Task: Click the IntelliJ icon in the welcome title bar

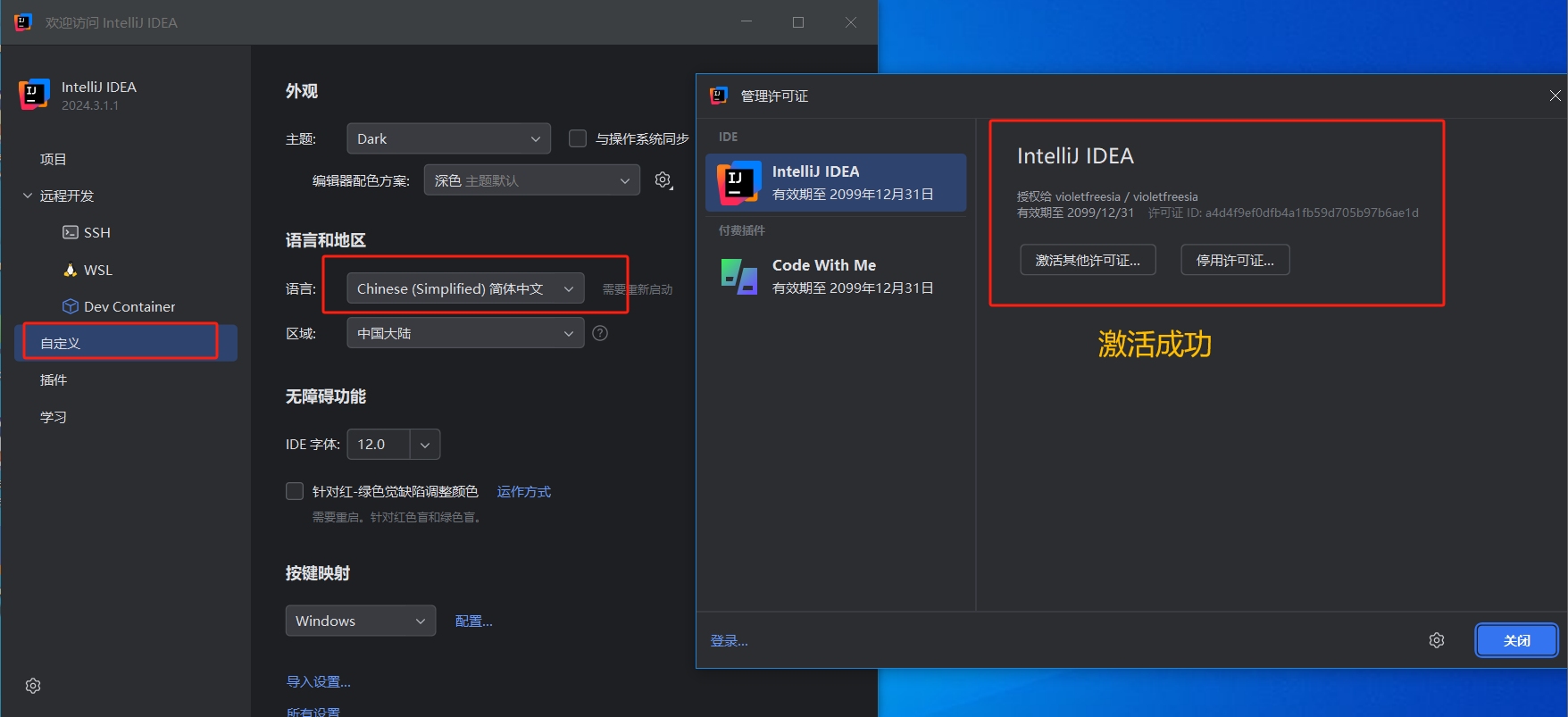Action: coord(23,22)
